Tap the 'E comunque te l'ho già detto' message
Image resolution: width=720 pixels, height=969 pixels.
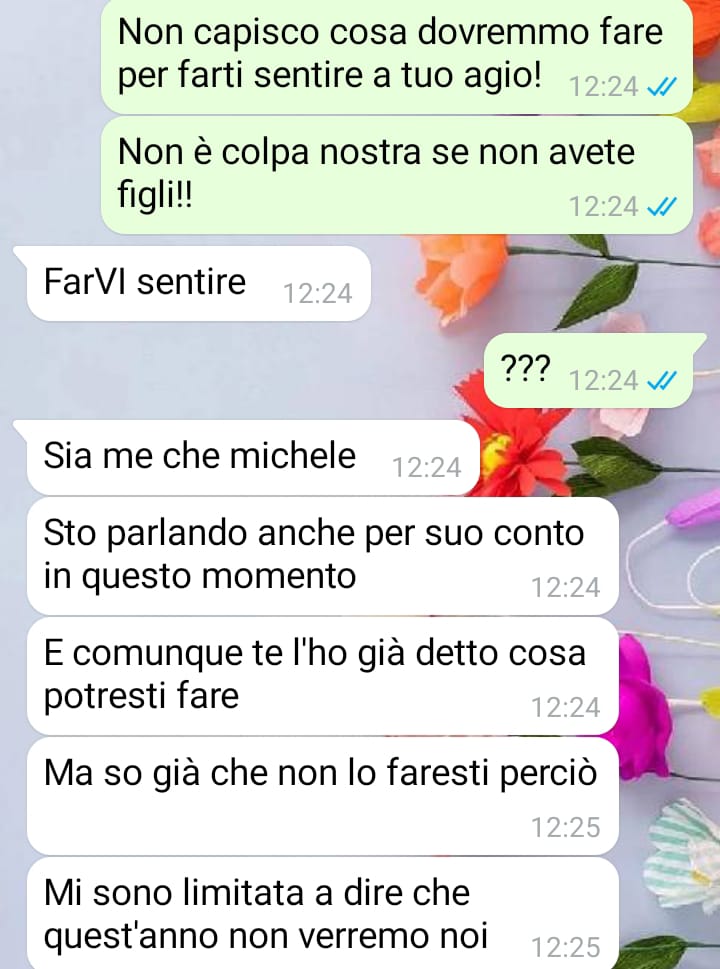pyautogui.click(x=323, y=676)
